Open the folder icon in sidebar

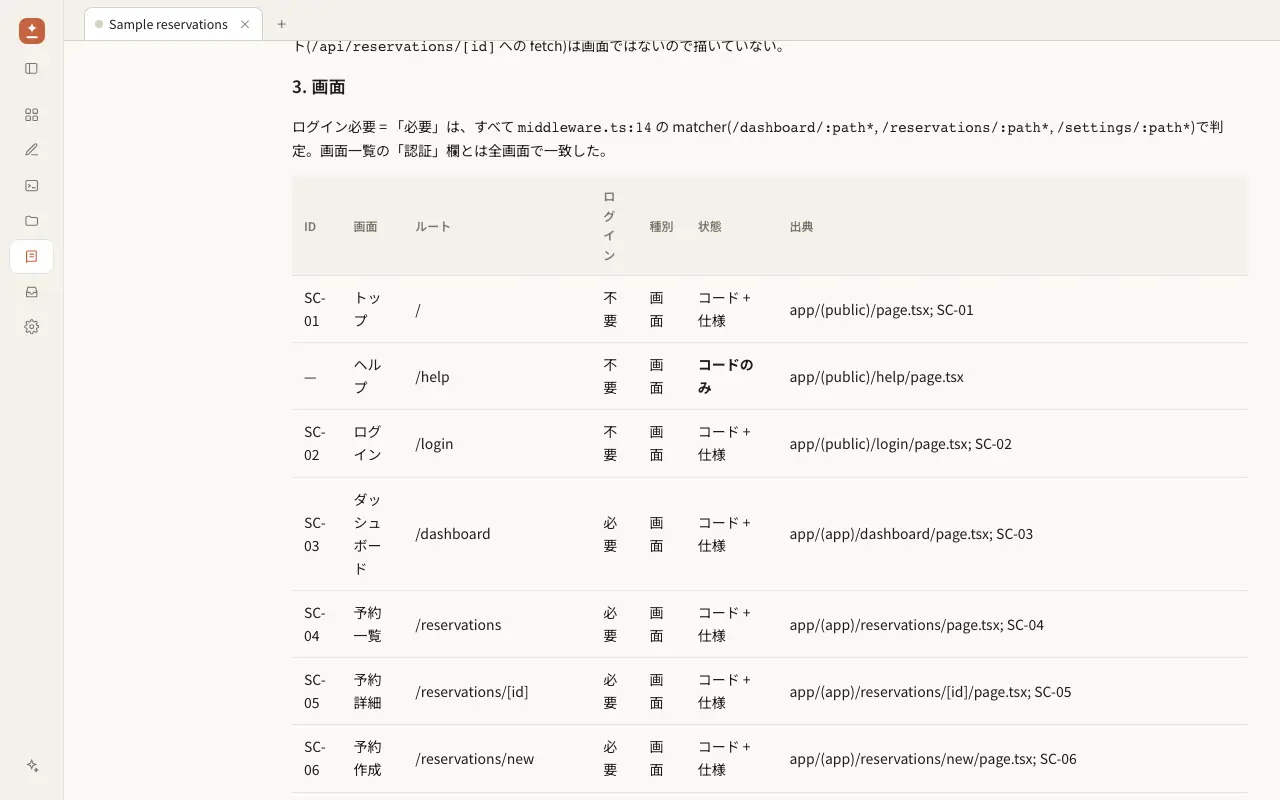coord(32,221)
